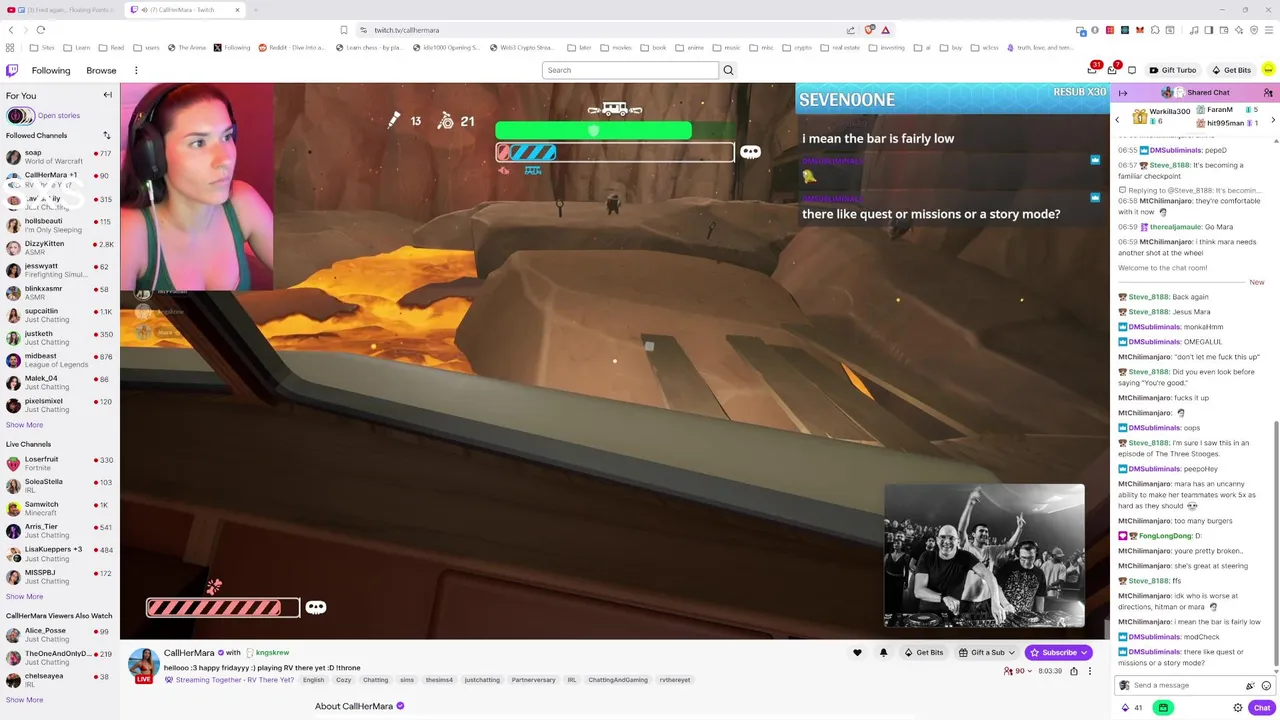Unfollow via the heart button
This screenshot has width=1280, height=720.
[857, 653]
